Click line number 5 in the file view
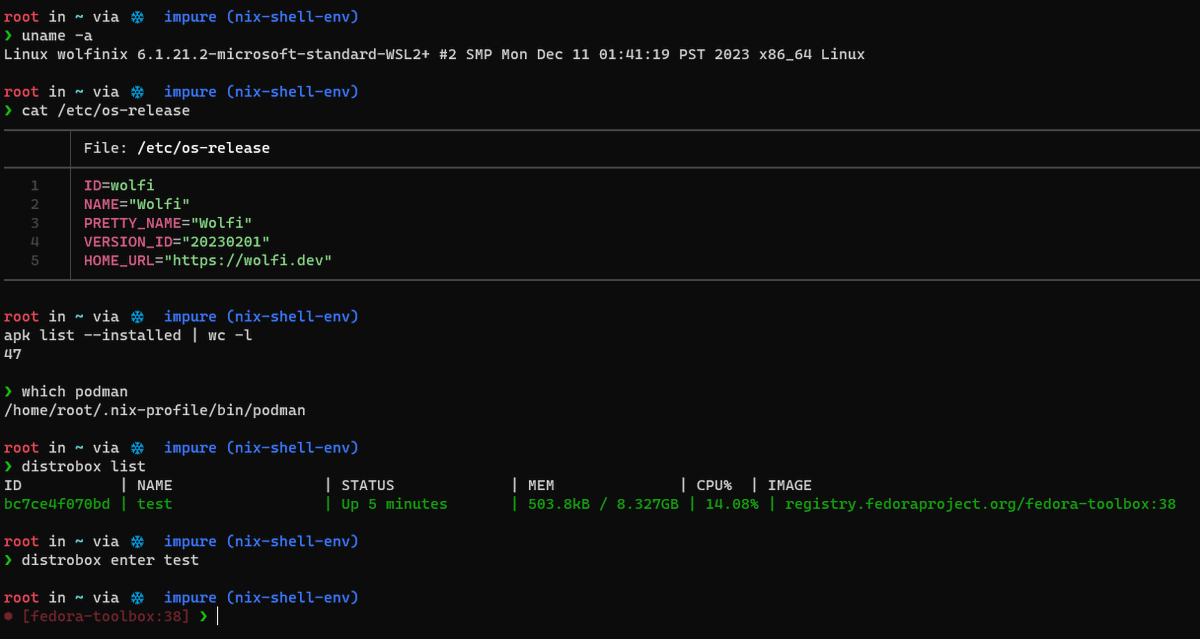The width and height of the screenshot is (1200, 639). [35, 261]
